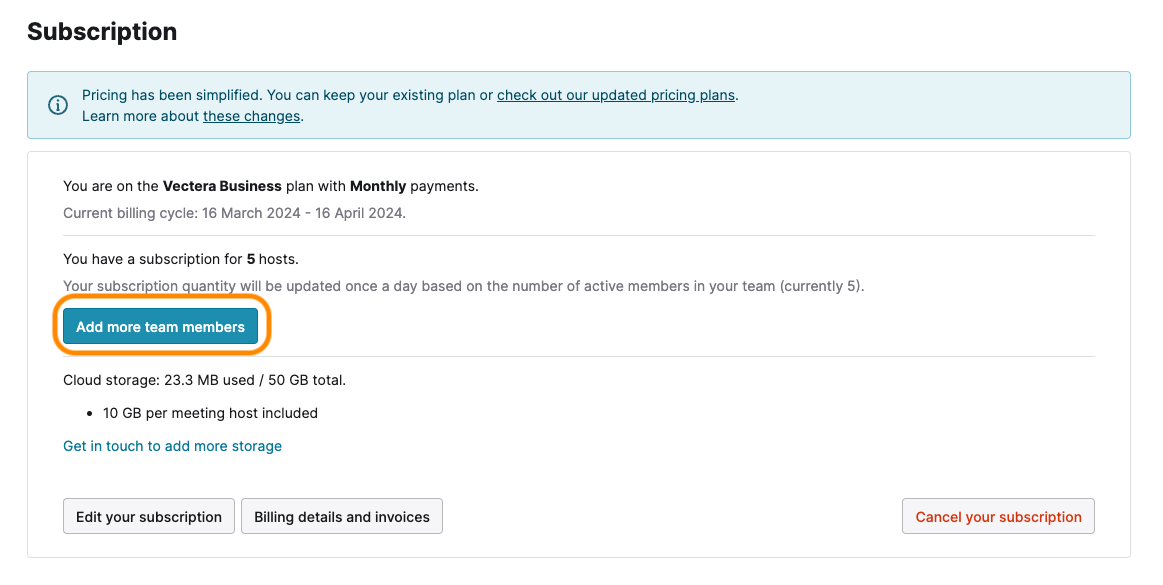Select the 'subscription quantity will be updated' note
1163x585 pixels.
(x=464, y=285)
